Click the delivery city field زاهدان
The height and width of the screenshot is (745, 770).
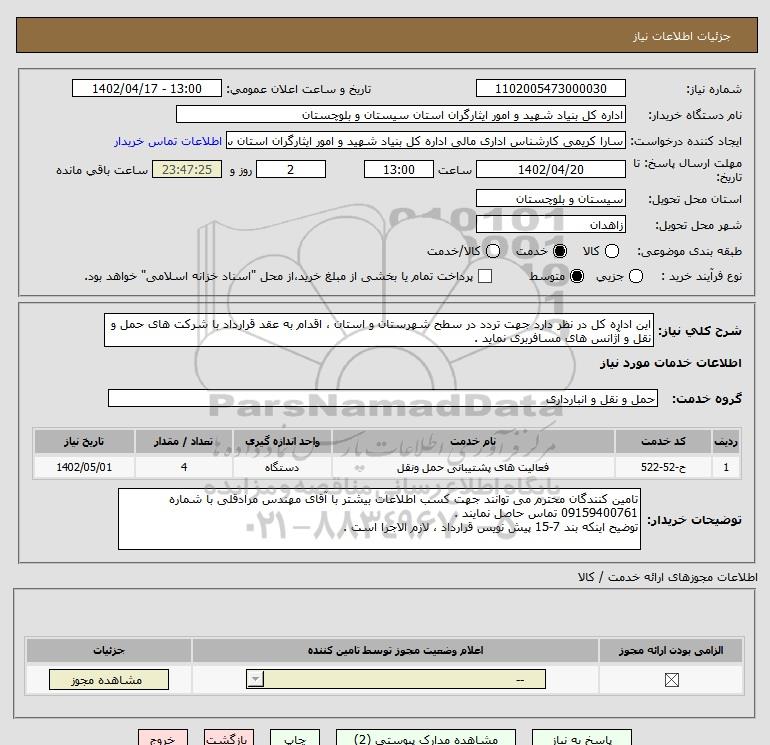[550, 224]
